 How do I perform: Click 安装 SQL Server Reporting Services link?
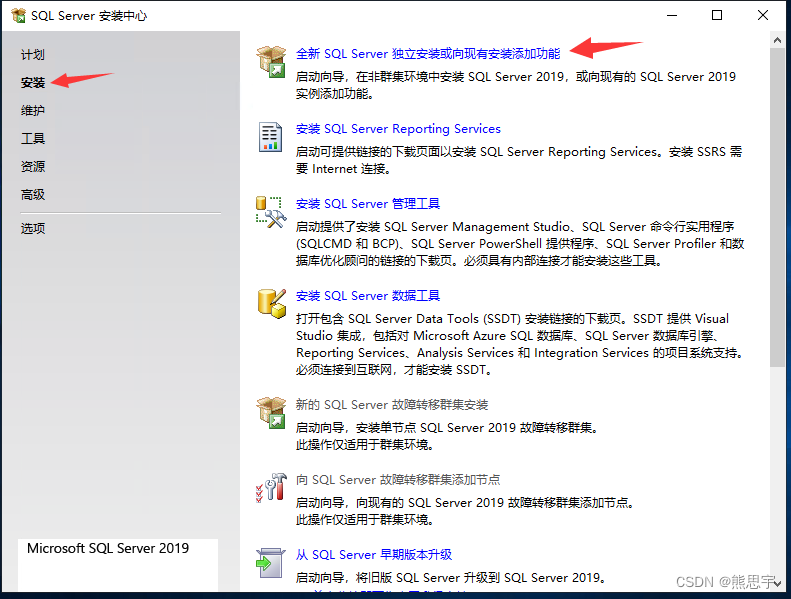[398, 129]
